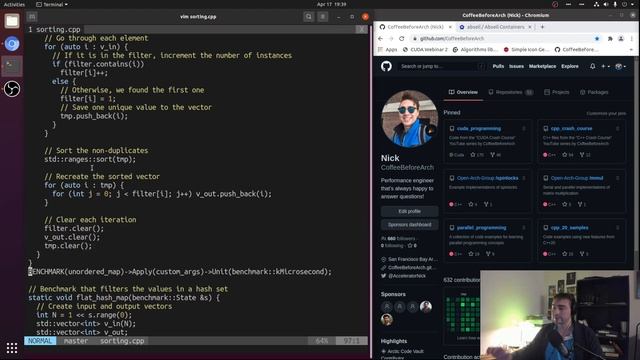Image resolution: width=640 pixels, height=360 pixels.
Task: Open the CoffeeBefore... bookmark
Action: 576,49
